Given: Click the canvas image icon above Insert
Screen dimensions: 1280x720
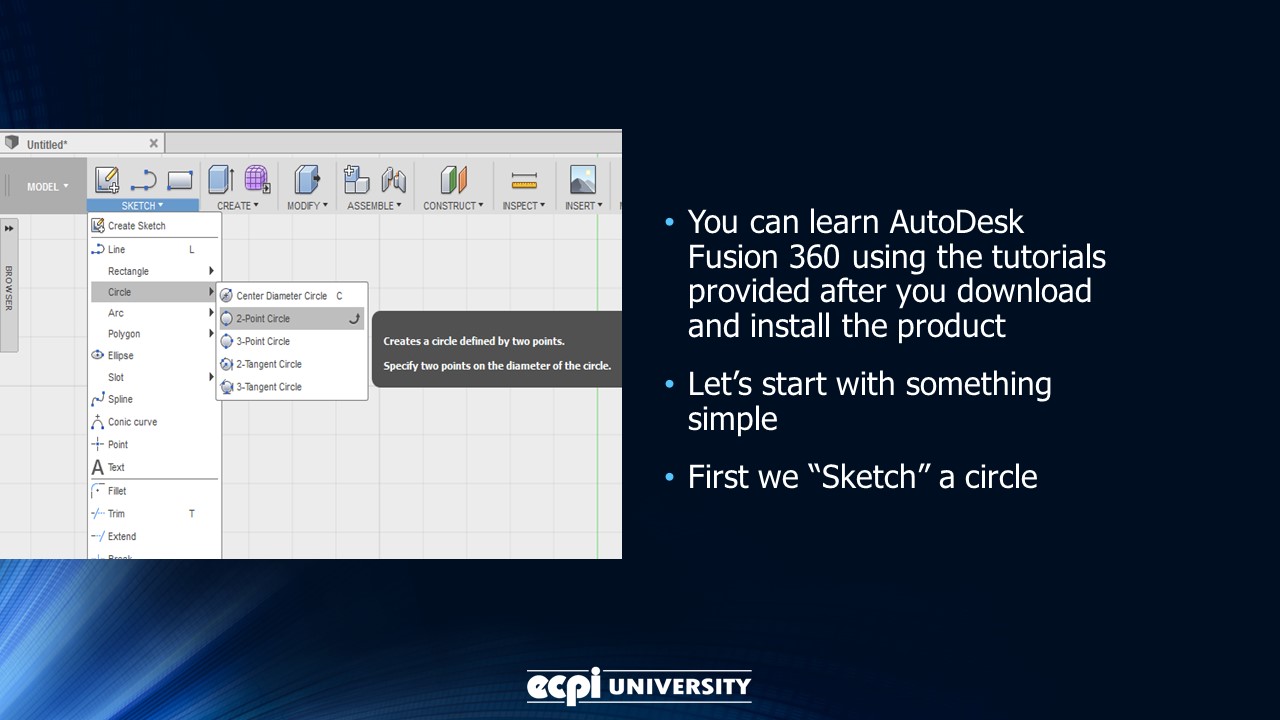Looking at the screenshot, I should tap(582, 180).
